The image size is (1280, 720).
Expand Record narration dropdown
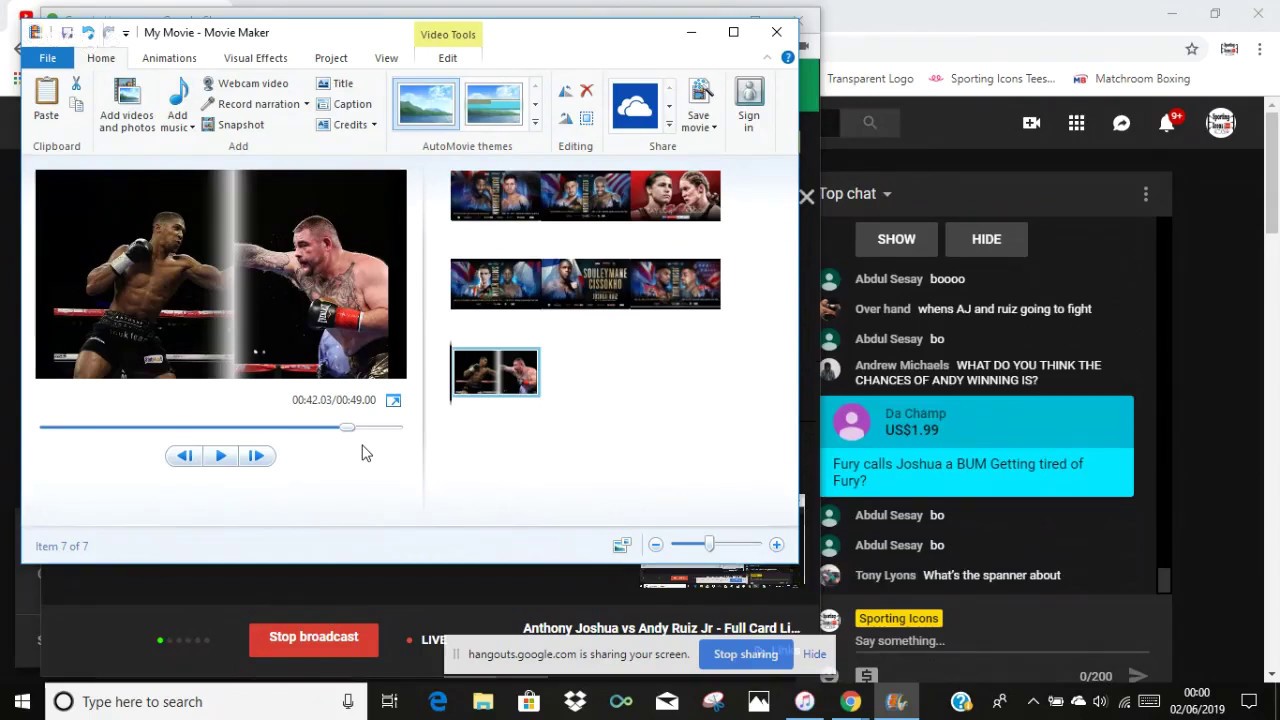point(306,104)
